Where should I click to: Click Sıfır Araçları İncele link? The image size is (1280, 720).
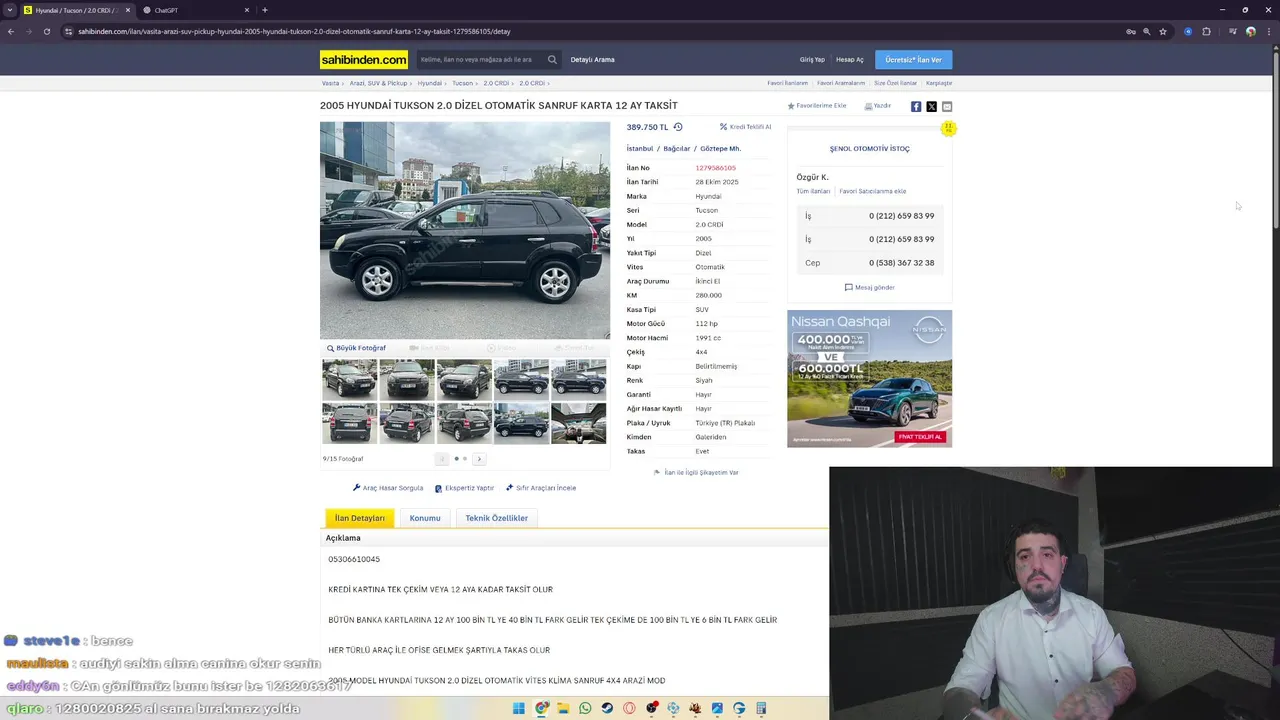(x=541, y=488)
